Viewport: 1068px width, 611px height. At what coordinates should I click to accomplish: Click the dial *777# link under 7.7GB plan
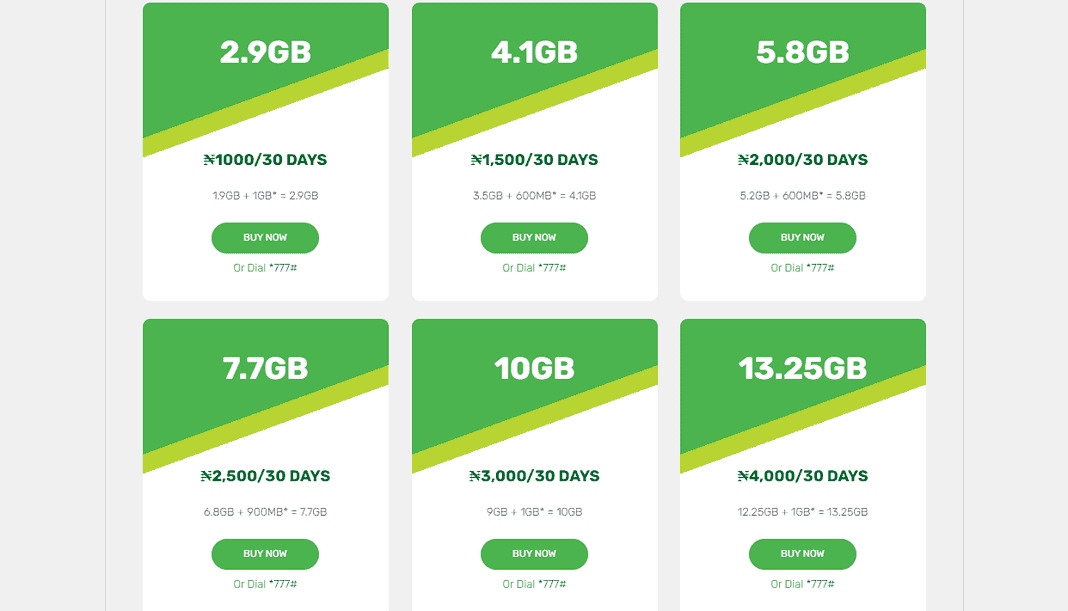(264, 584)
